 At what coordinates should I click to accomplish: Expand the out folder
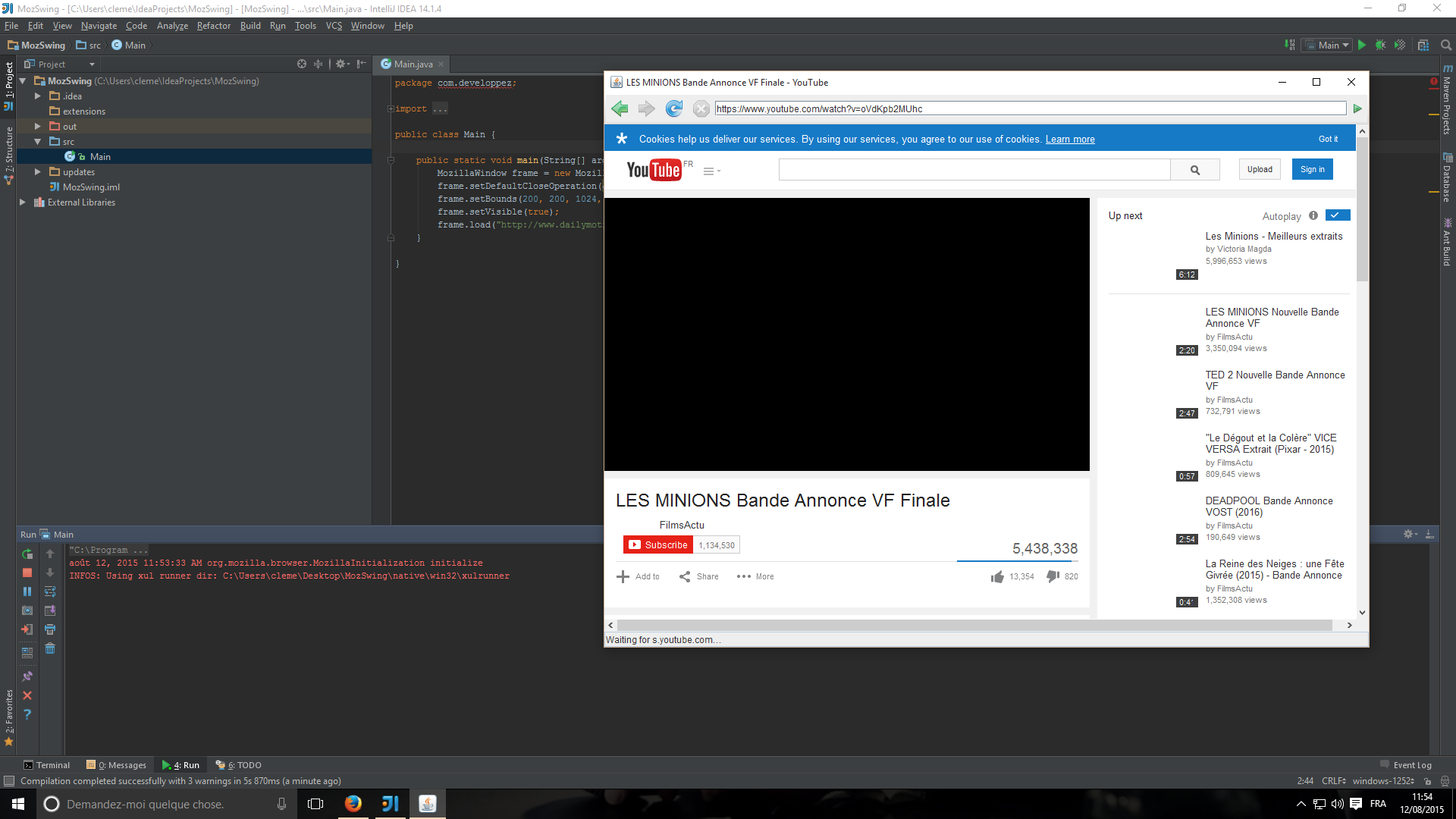[x=38, y=127]
